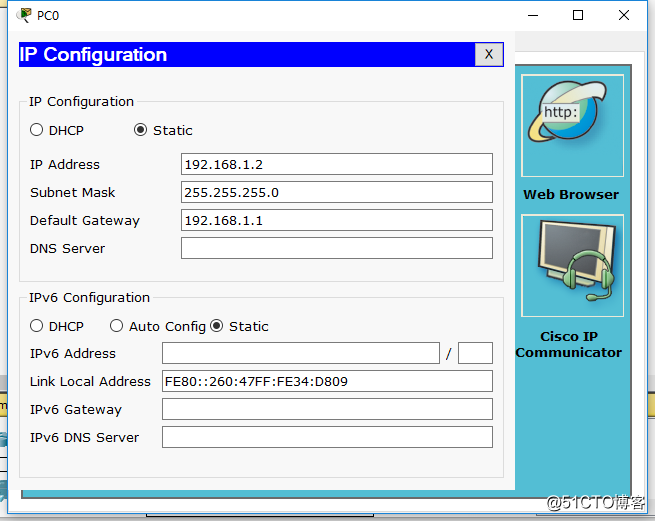Click the Link Local Address field
The image size is (655, 521).
(x=327, y=381)
